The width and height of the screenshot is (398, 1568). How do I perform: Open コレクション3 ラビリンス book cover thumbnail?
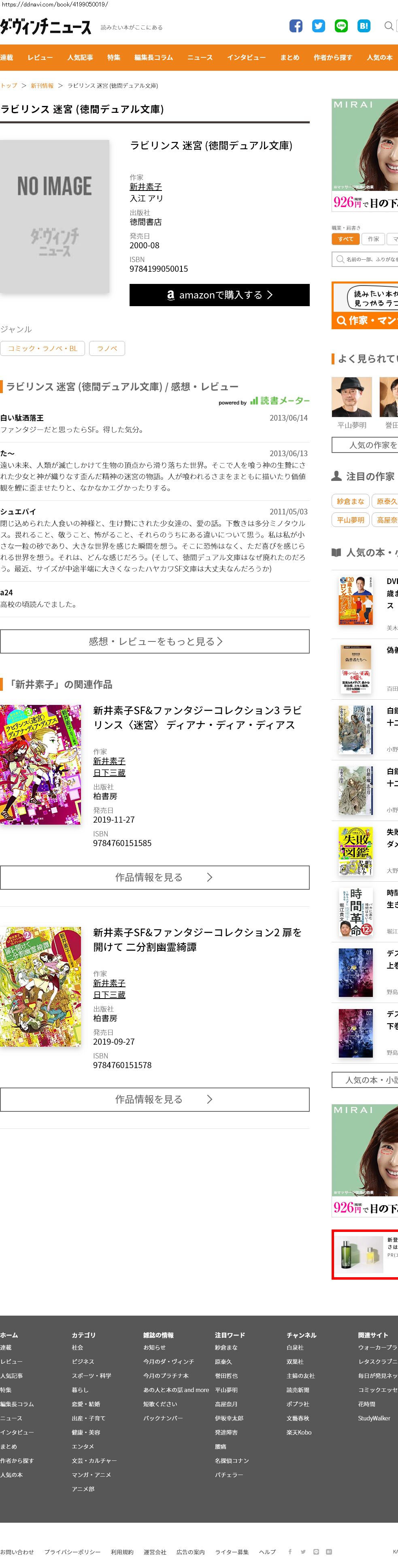pos(41,764)
